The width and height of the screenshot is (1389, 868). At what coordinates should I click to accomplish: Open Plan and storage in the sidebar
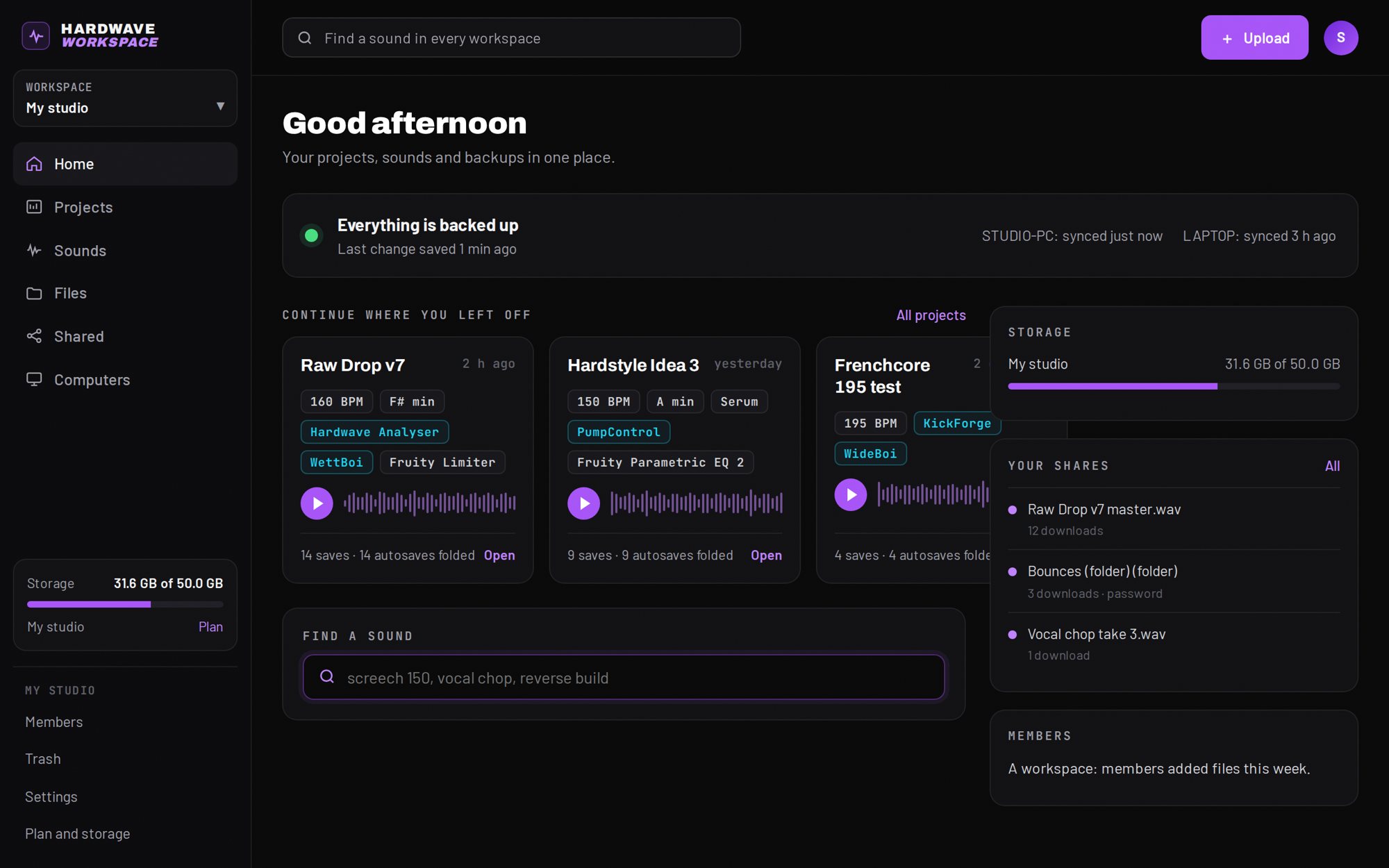[x=77, y=833]
